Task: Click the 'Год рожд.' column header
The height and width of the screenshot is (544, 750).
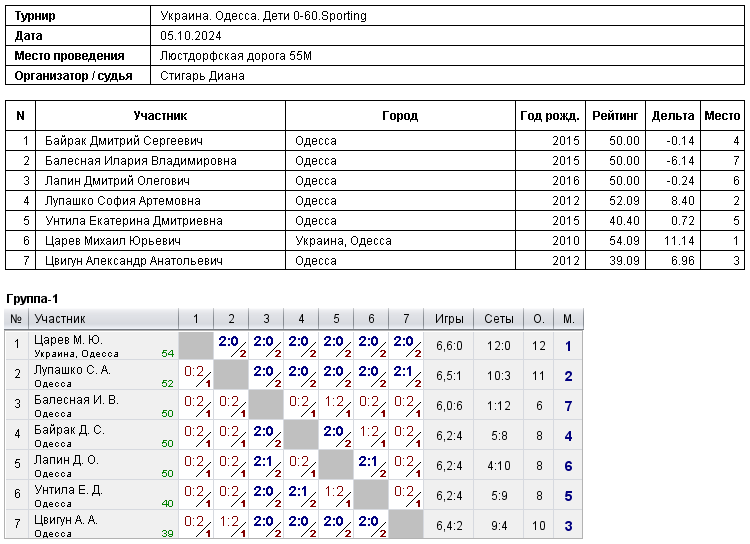Action: pos(550,116)
